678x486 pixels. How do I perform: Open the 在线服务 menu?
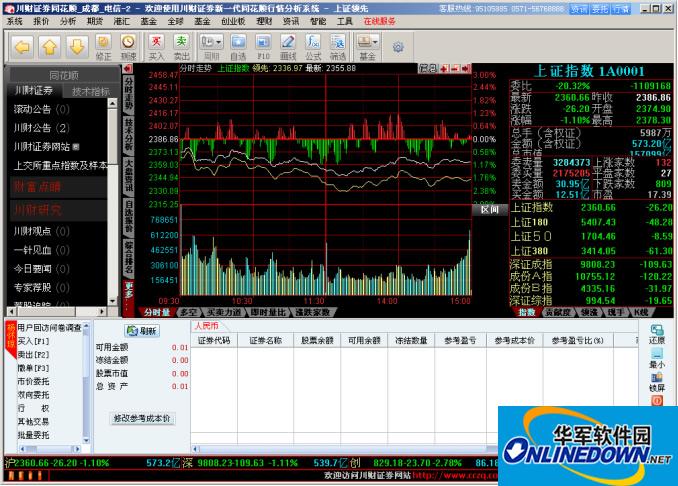pos(379,21)
